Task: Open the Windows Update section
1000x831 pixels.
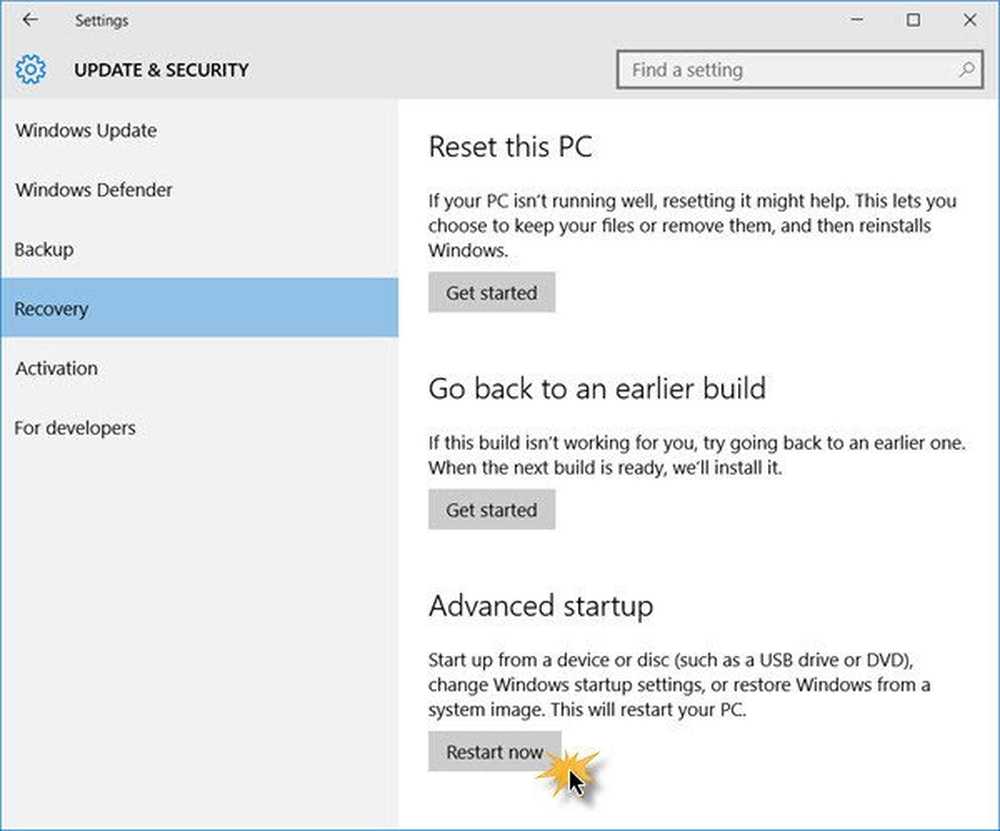Action: coord(86,131)
